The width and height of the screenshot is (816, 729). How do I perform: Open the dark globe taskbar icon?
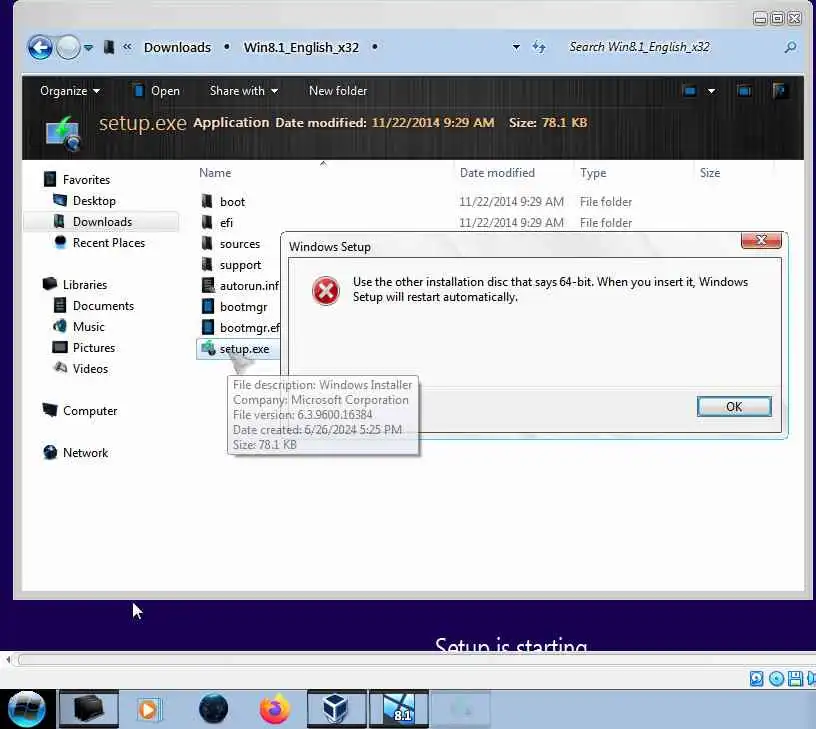point(213,709)
